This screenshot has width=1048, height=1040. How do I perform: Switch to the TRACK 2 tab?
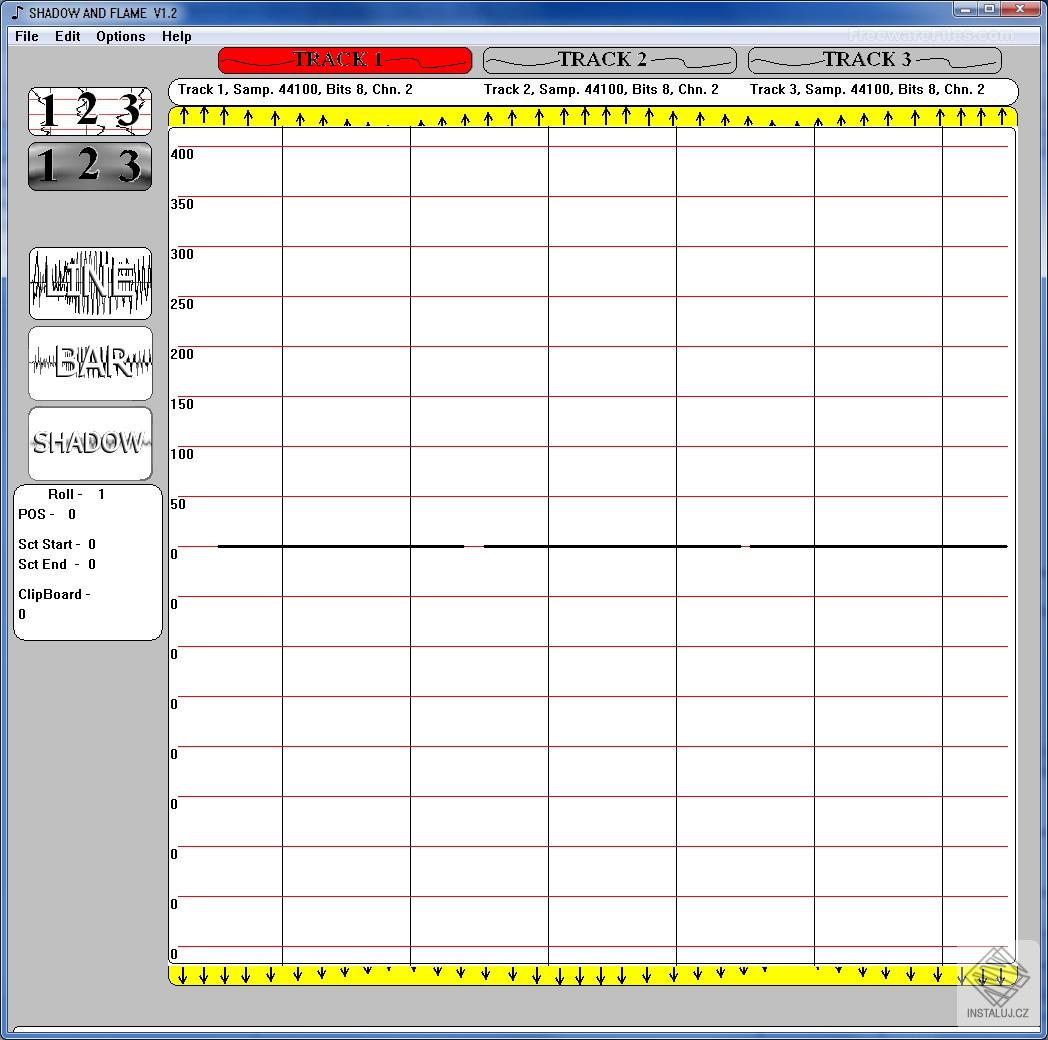coord(610,60)
